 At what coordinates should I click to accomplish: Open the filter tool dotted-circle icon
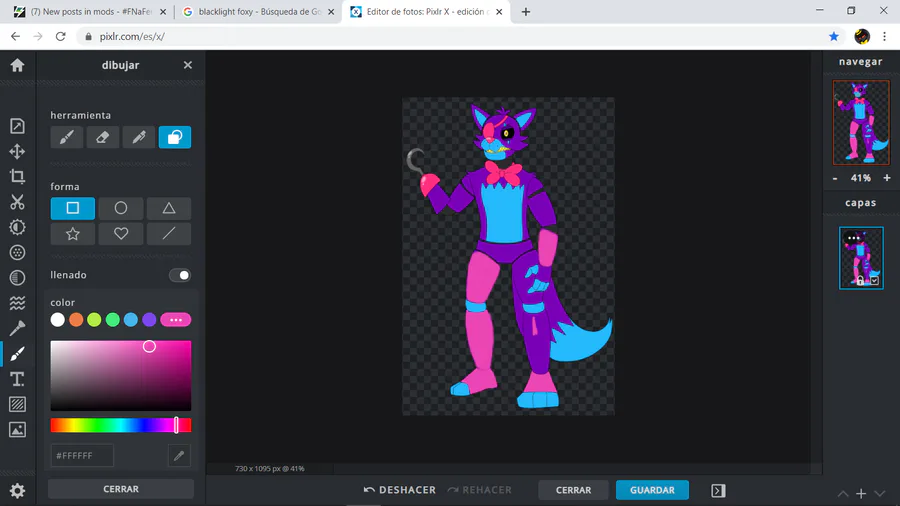pyautogui.click(x=17, y=252)
